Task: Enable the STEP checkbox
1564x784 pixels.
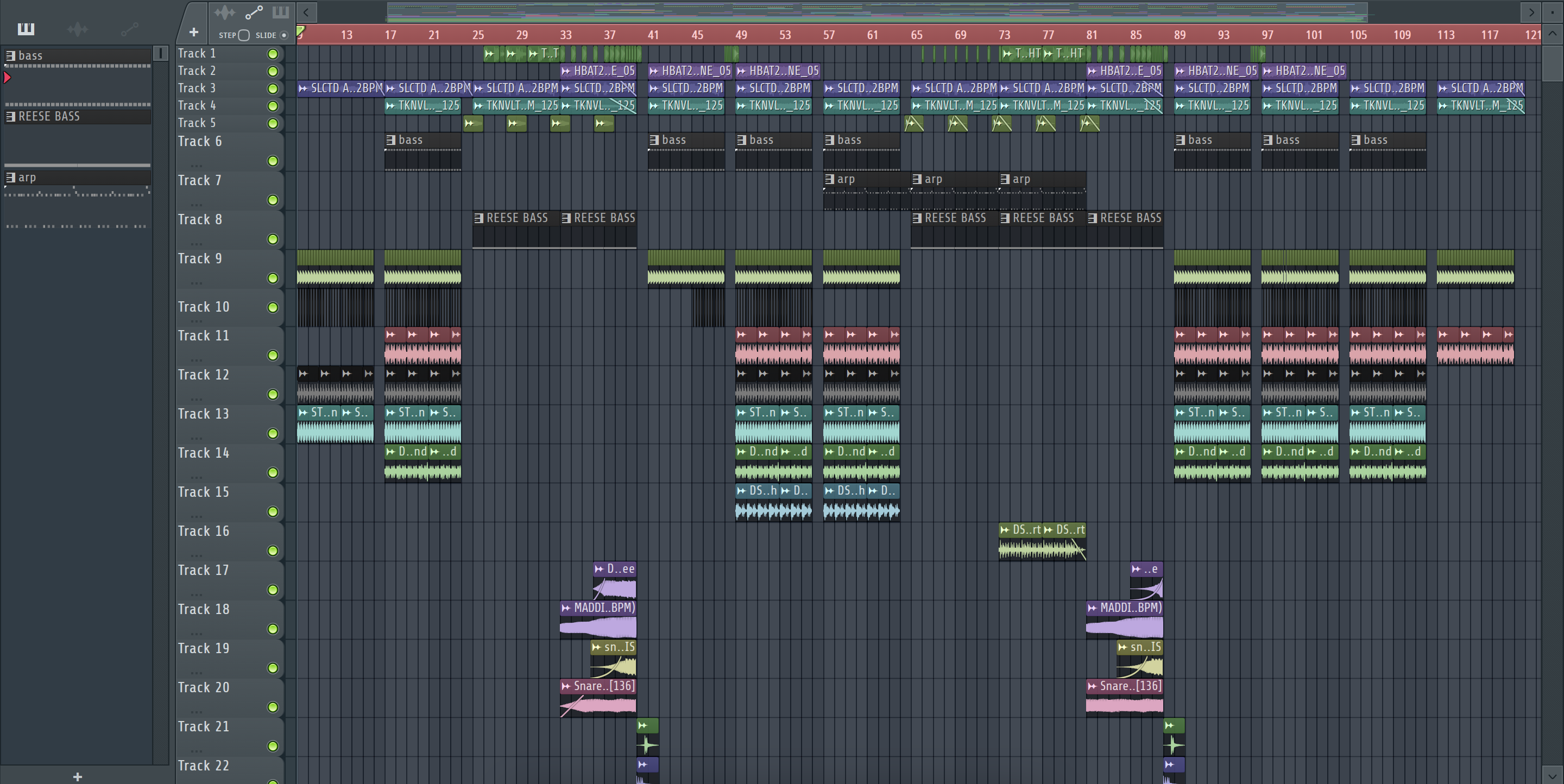Action: click(244, 35)
